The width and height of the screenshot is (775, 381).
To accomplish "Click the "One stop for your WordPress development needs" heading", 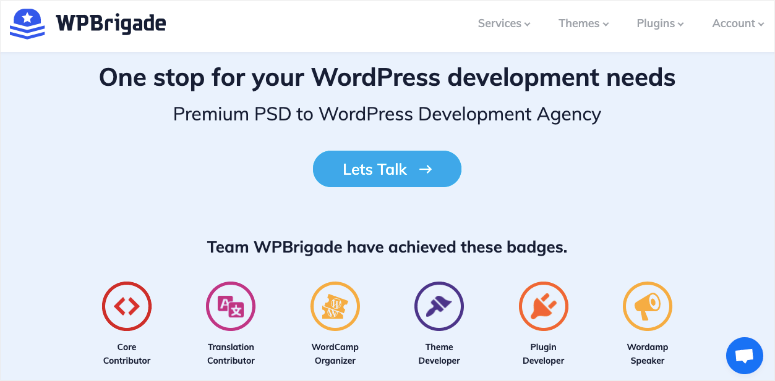I will [x=387, y=78].
